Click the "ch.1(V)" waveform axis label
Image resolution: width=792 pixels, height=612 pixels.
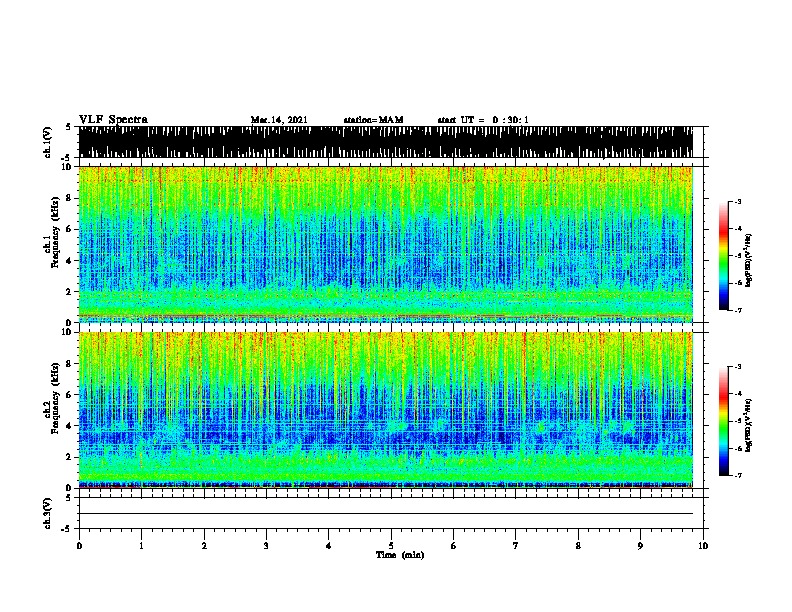click(48, 142)
